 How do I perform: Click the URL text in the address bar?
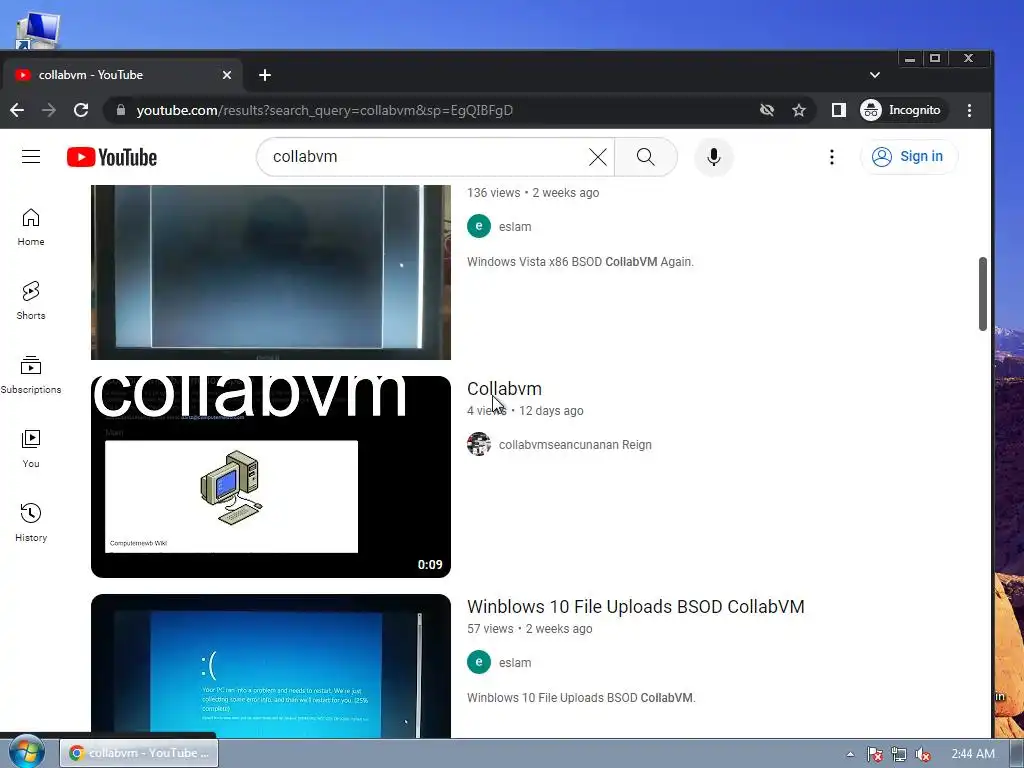click(325, 110)
